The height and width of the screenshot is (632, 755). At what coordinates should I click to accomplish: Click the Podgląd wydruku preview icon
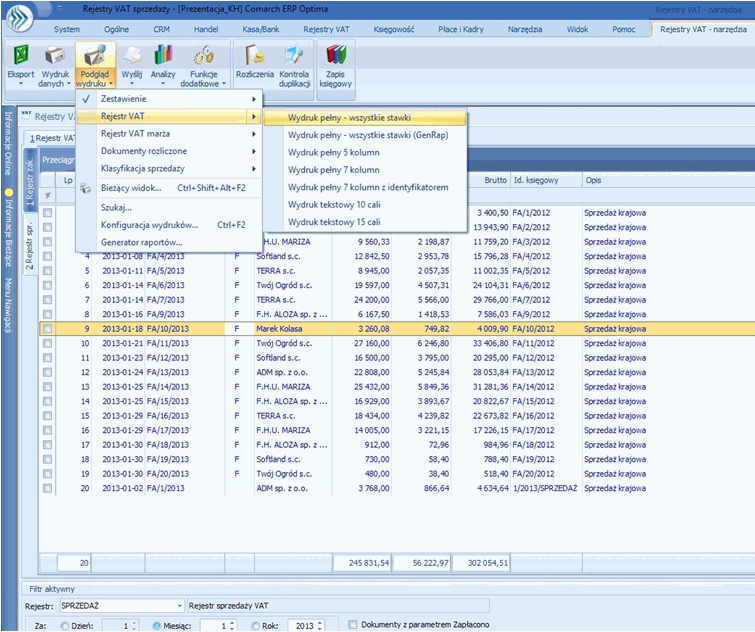coord(95,56)
